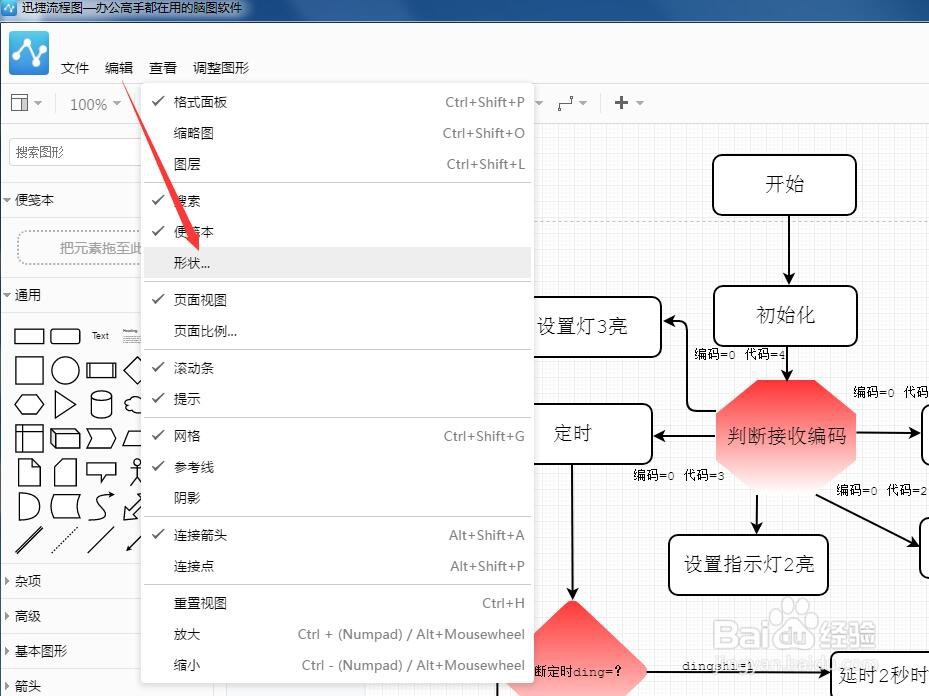Select the Text element in shapes panel

pos(100,336)
